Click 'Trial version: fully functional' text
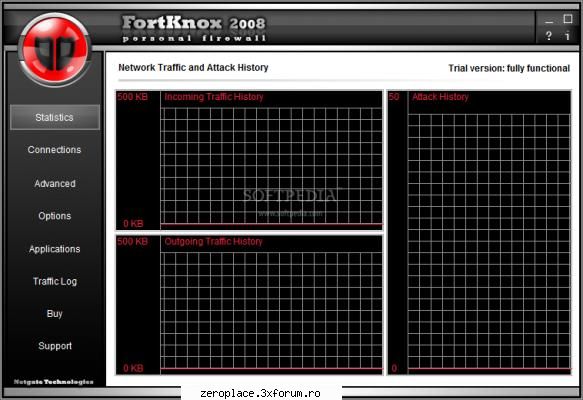Viewport: 583px width, 400px height. tap(509, 68)
